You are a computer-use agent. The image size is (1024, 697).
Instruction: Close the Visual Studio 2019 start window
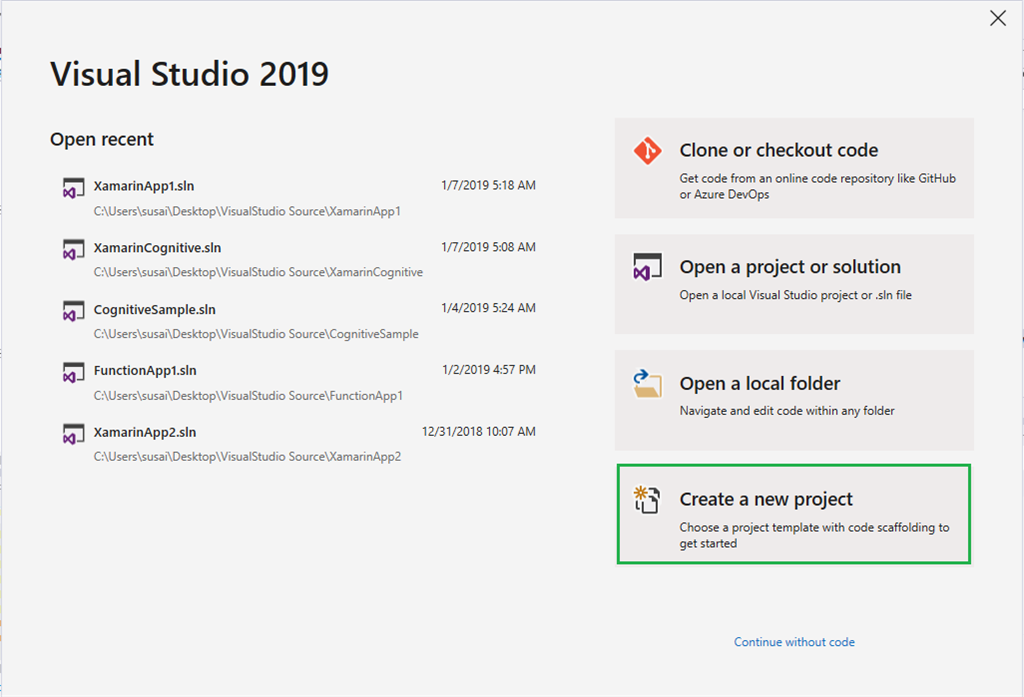coord(998,18)
